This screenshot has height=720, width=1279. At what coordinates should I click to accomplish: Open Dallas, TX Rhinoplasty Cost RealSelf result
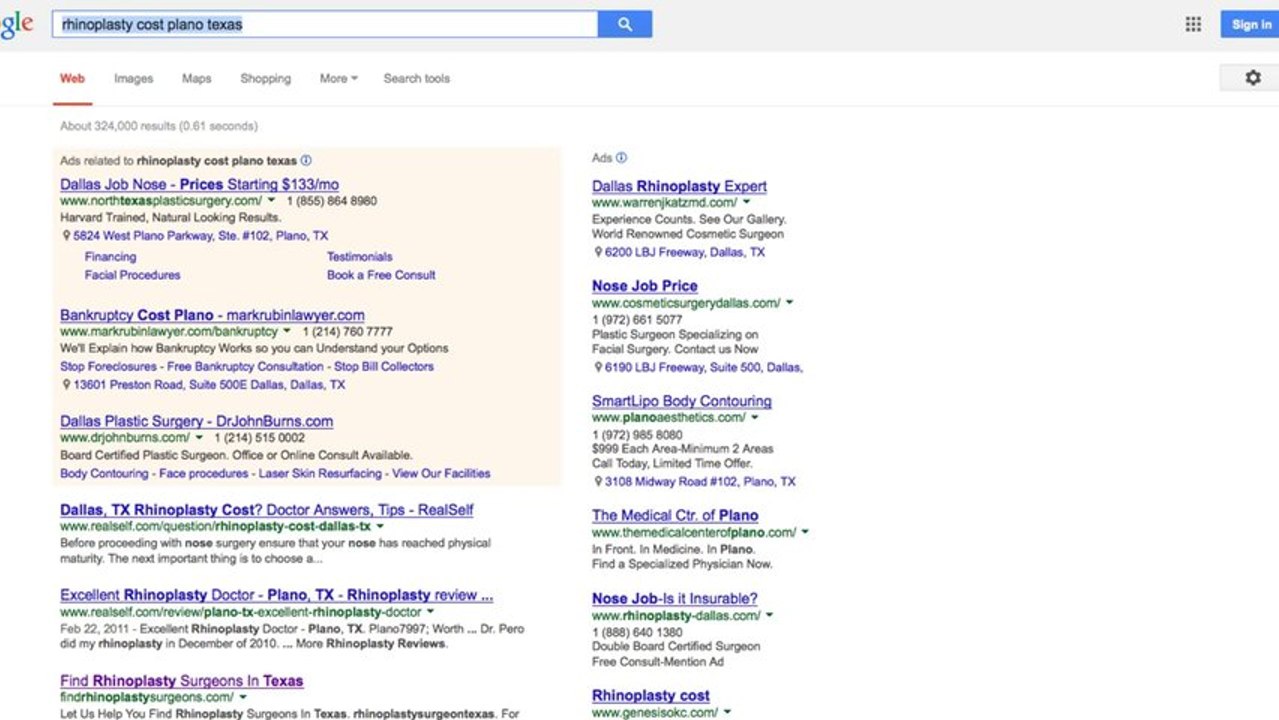point(266,510)
